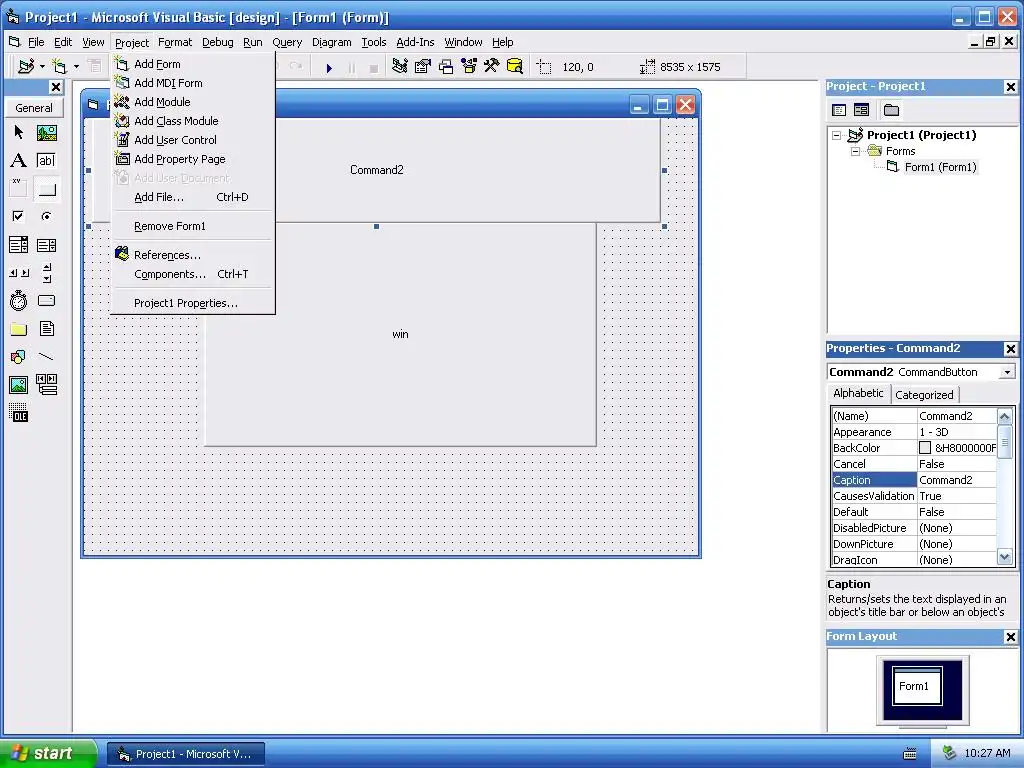Image resolution: width=1024 pixels, height=768 pixels.
Task: Click properties list scroll down arrow
Action: tap(1004, 558)
